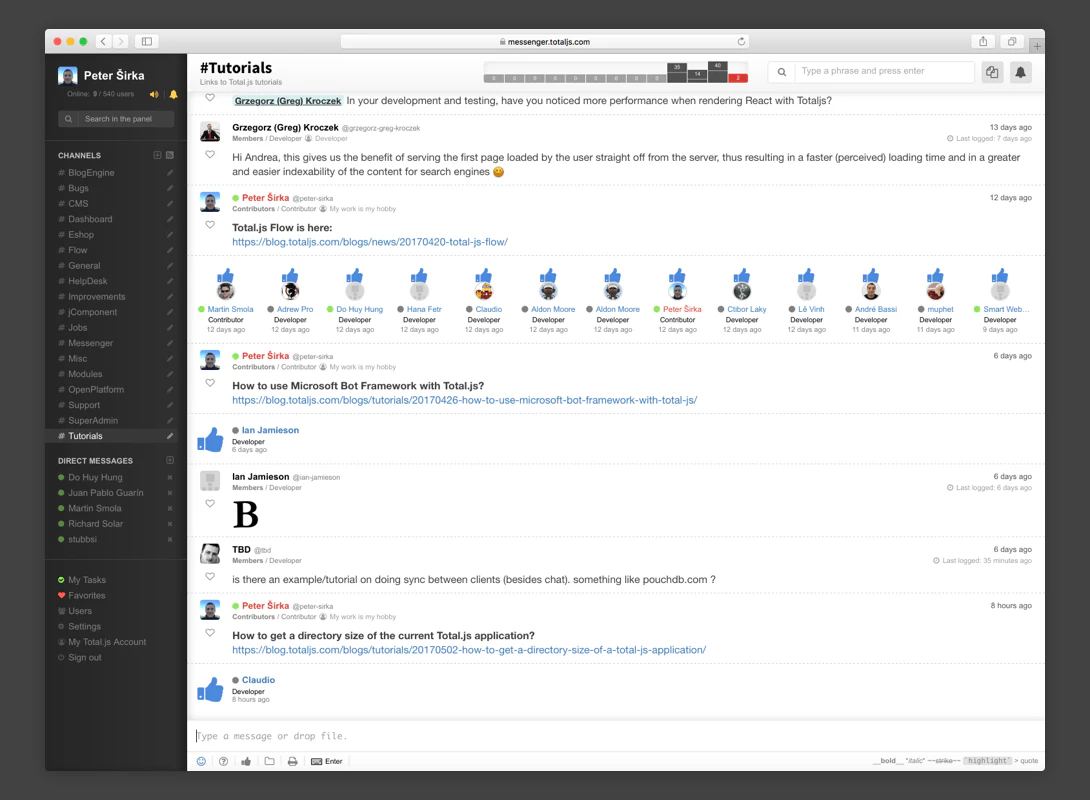Open the total-js-flow blog link
The height and width of the screenshot is (800, 1090).
pos(370,242)
